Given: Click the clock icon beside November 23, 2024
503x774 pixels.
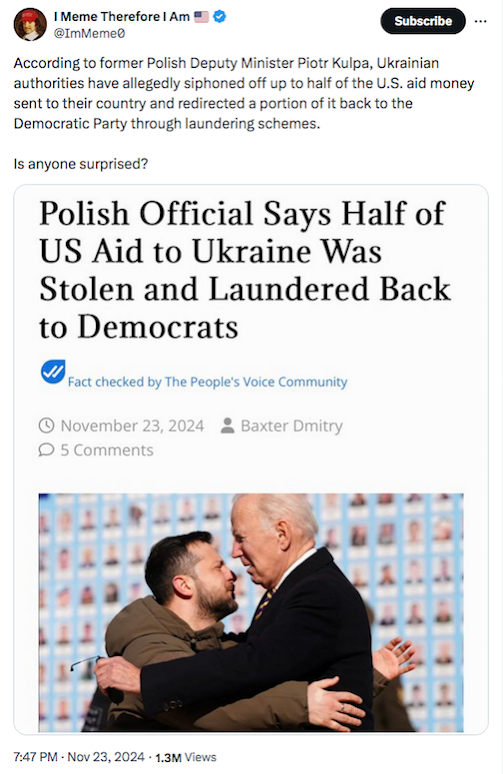Looking at the screenshot, I should pyautogui.click(x=46, y=426).
